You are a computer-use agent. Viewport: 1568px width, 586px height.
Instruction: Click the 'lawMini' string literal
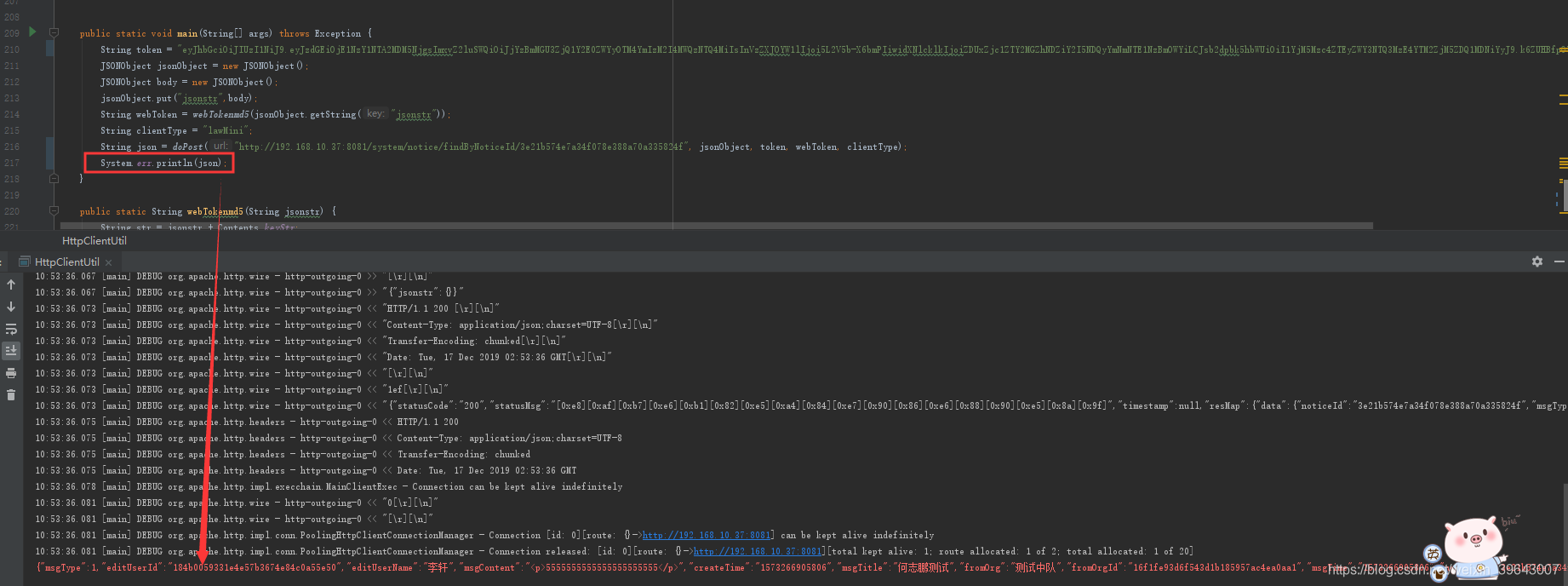pos(227,130)
